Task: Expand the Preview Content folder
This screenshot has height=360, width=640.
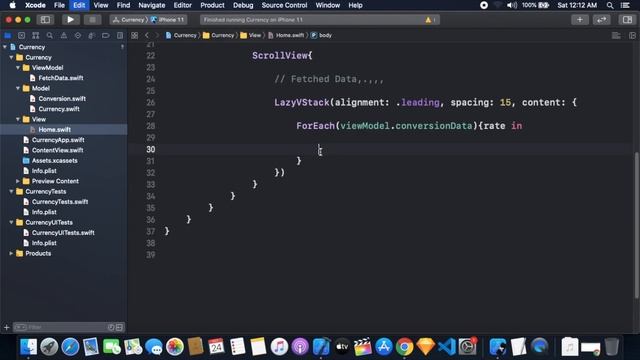Action: [18, 181]
